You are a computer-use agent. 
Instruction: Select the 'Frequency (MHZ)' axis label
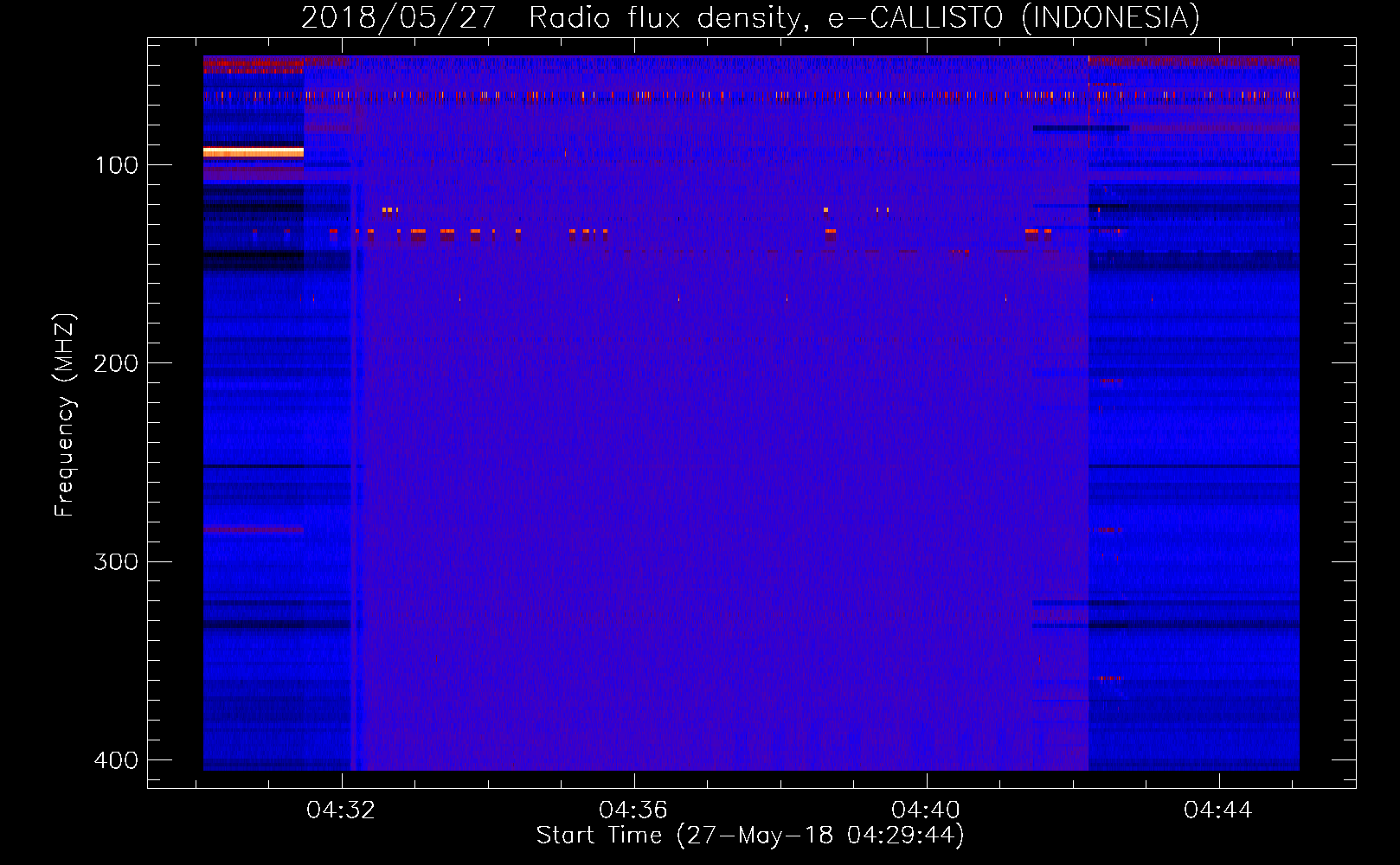coord(64,415)
